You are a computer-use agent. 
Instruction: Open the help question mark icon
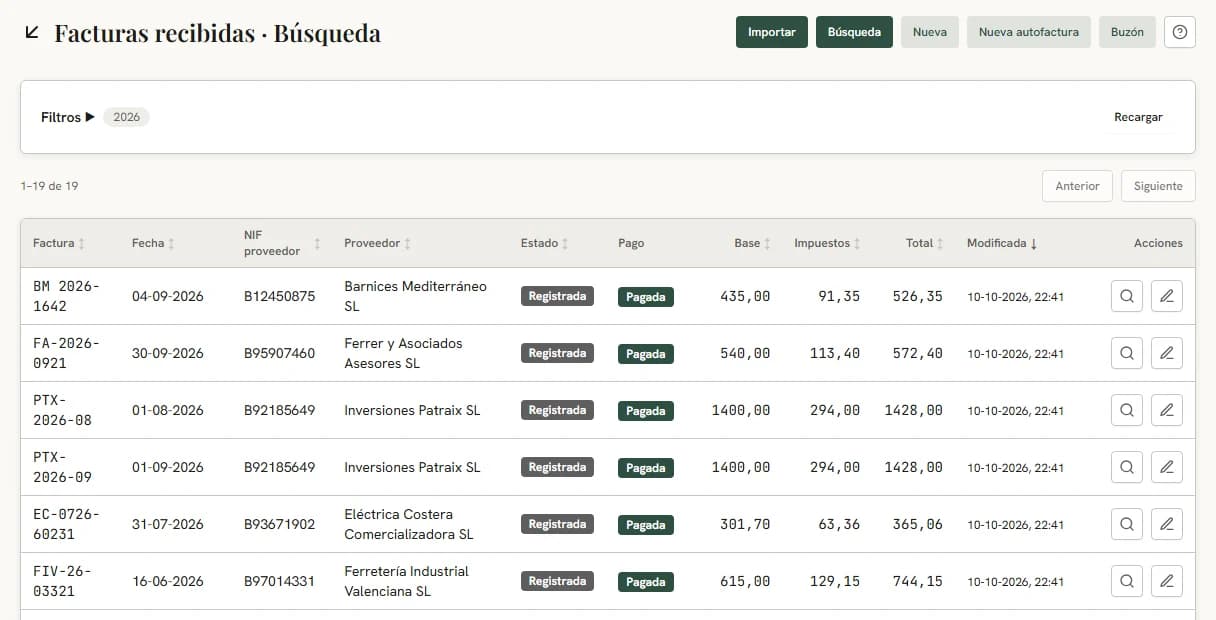[x=1180, y=32]
